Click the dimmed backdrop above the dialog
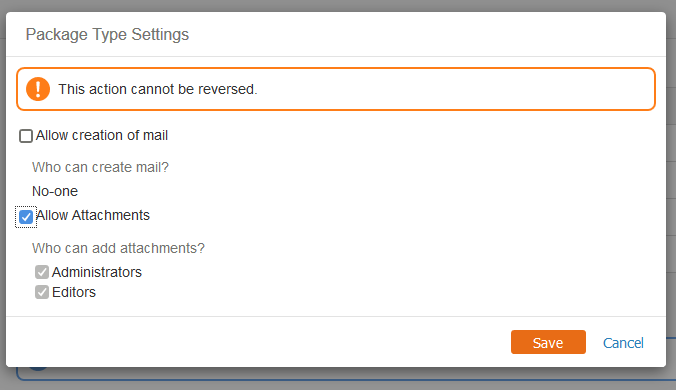Image resolution: width=676 pixels, height=390 pixels. [338, 5]
